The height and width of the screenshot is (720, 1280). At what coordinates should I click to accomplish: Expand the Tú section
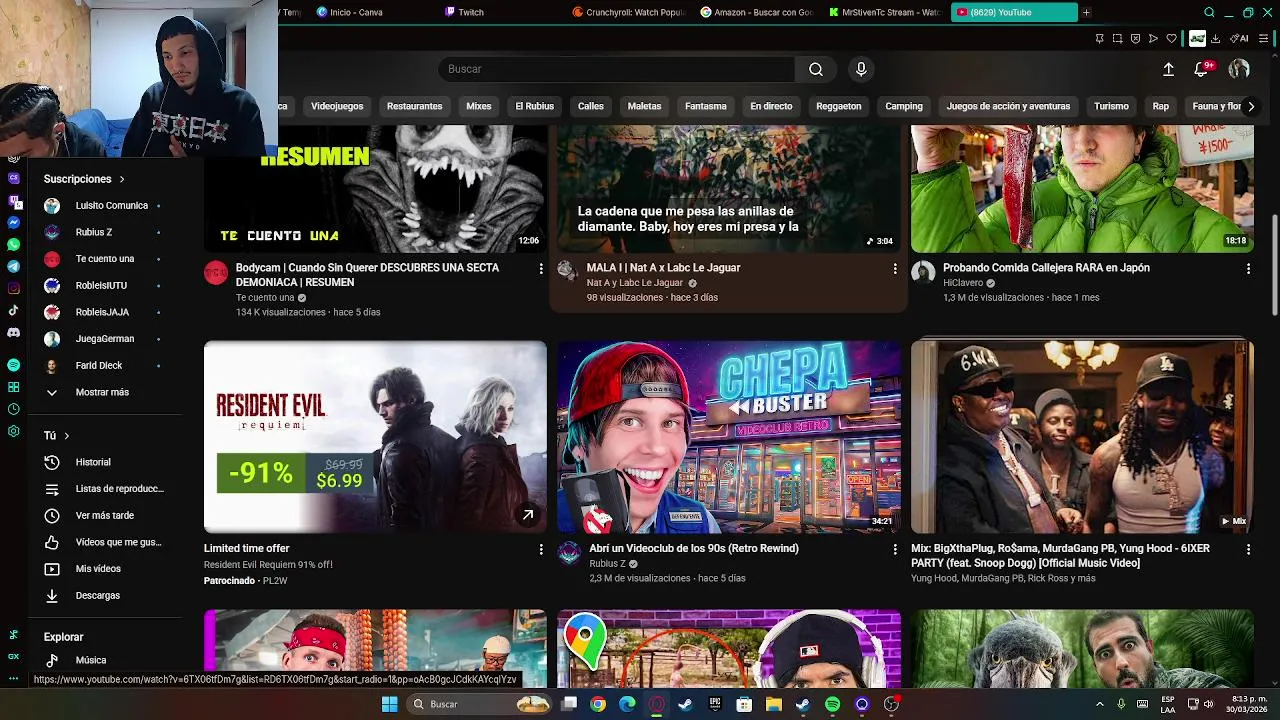tap(57, 435)
